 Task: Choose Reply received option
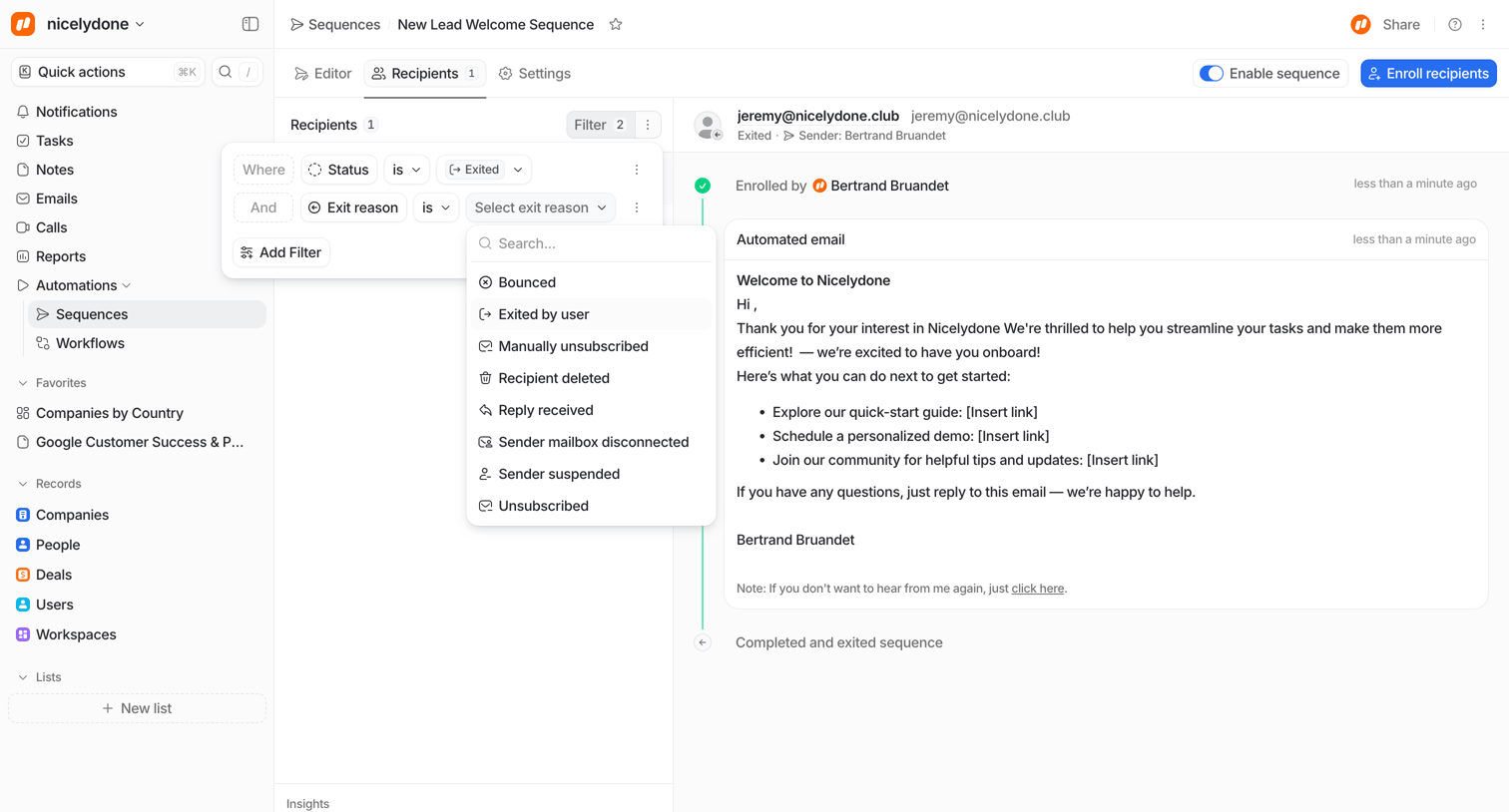point(591,410)
